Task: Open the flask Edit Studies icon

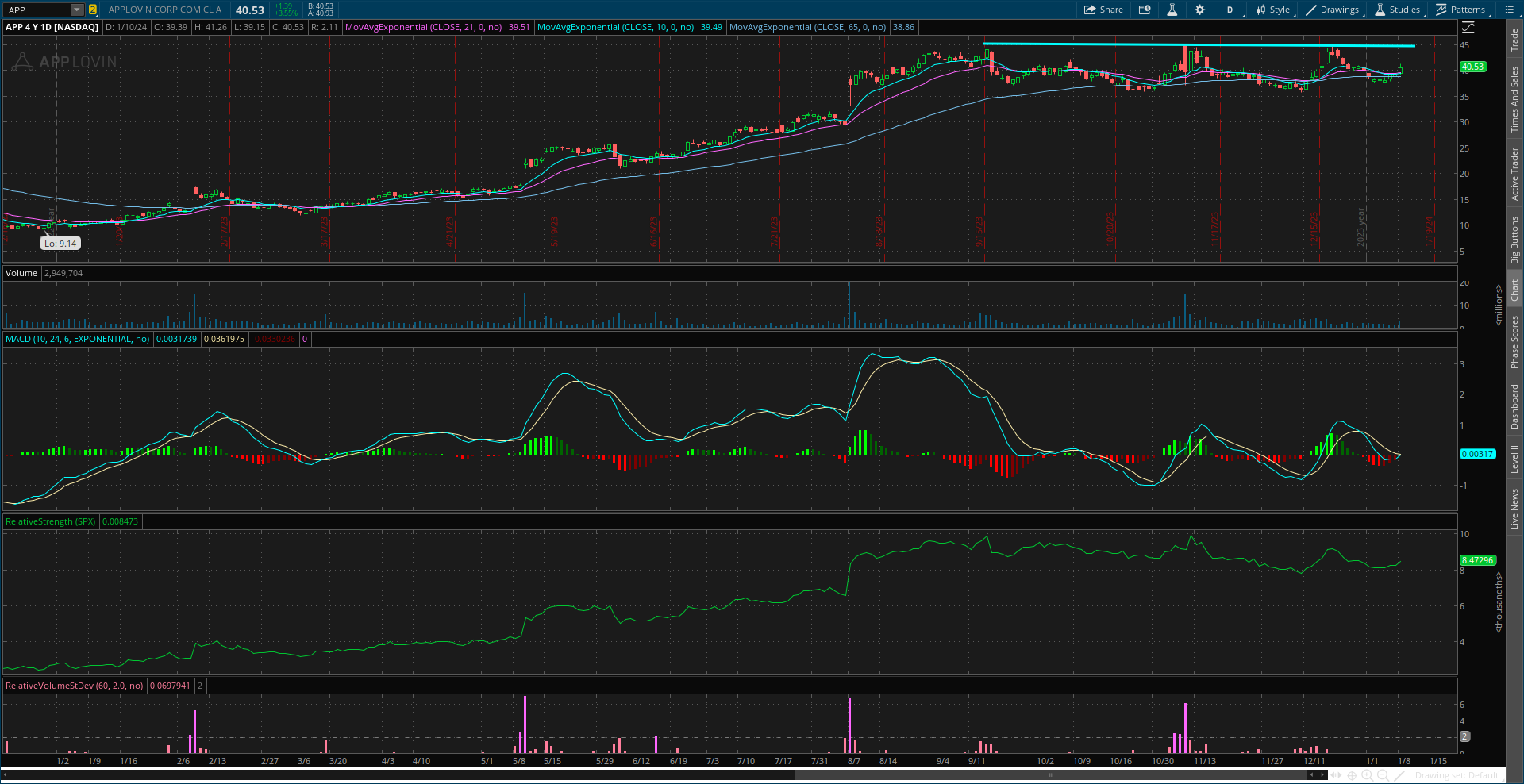Action: tap(1172, 10)
